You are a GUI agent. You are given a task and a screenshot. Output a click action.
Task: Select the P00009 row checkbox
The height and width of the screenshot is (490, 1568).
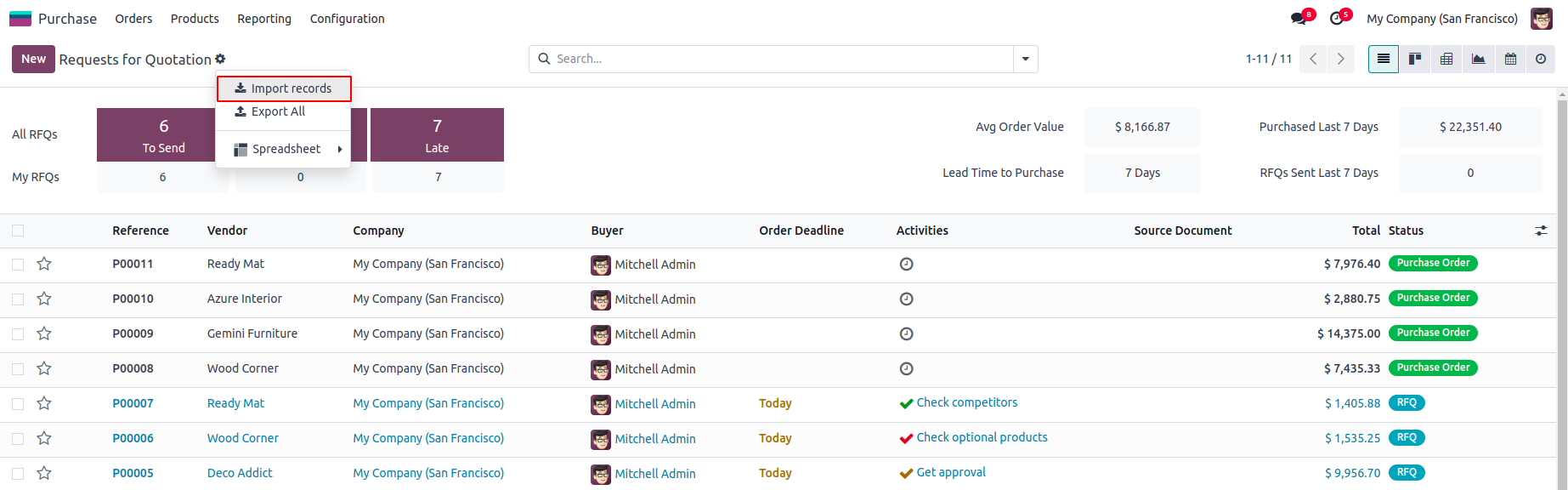coord(18,333)
